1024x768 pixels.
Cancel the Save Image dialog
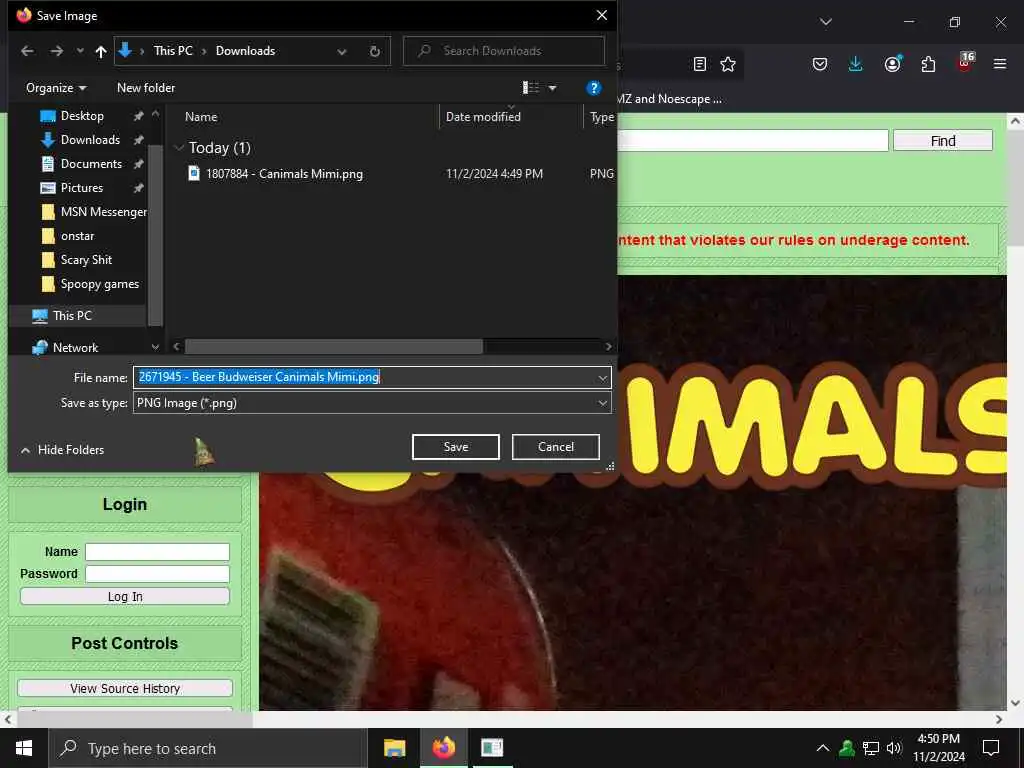tap(556, 447)
